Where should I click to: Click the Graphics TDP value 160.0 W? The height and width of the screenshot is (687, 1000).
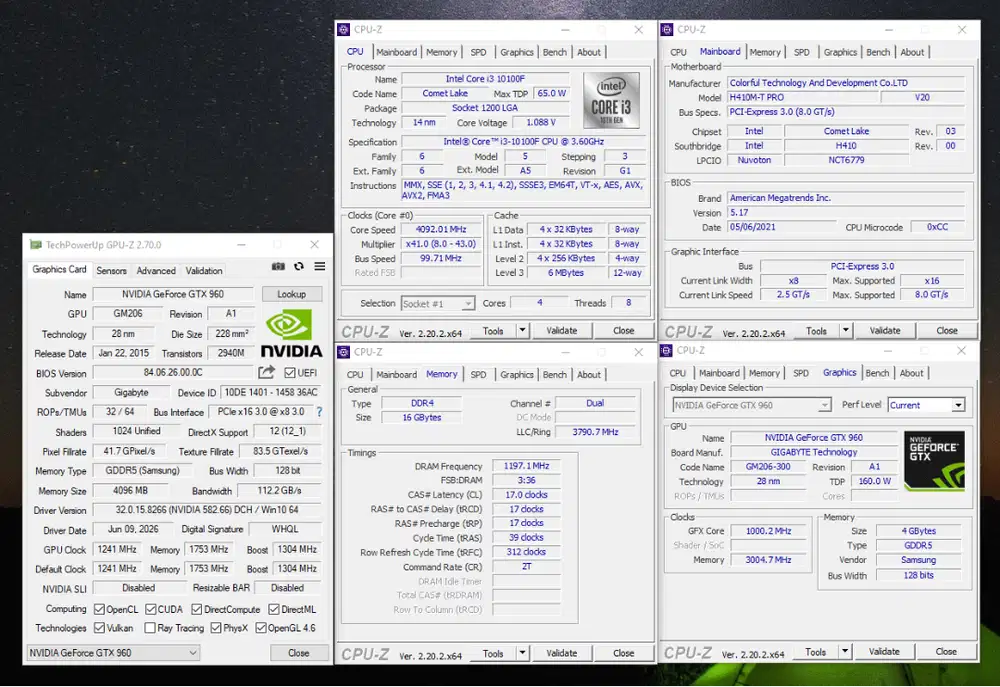pyautogui.click(x=874, y=481)
